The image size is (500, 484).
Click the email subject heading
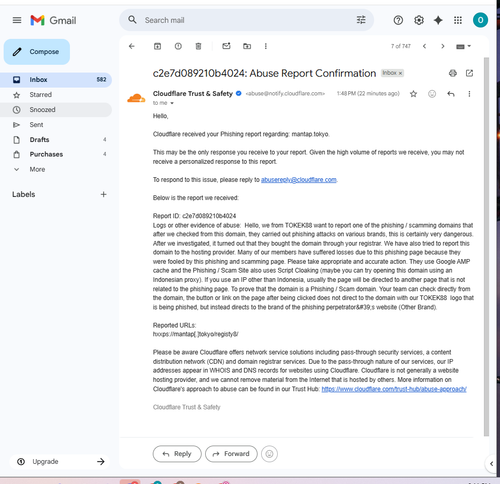[x=264, y=73]
